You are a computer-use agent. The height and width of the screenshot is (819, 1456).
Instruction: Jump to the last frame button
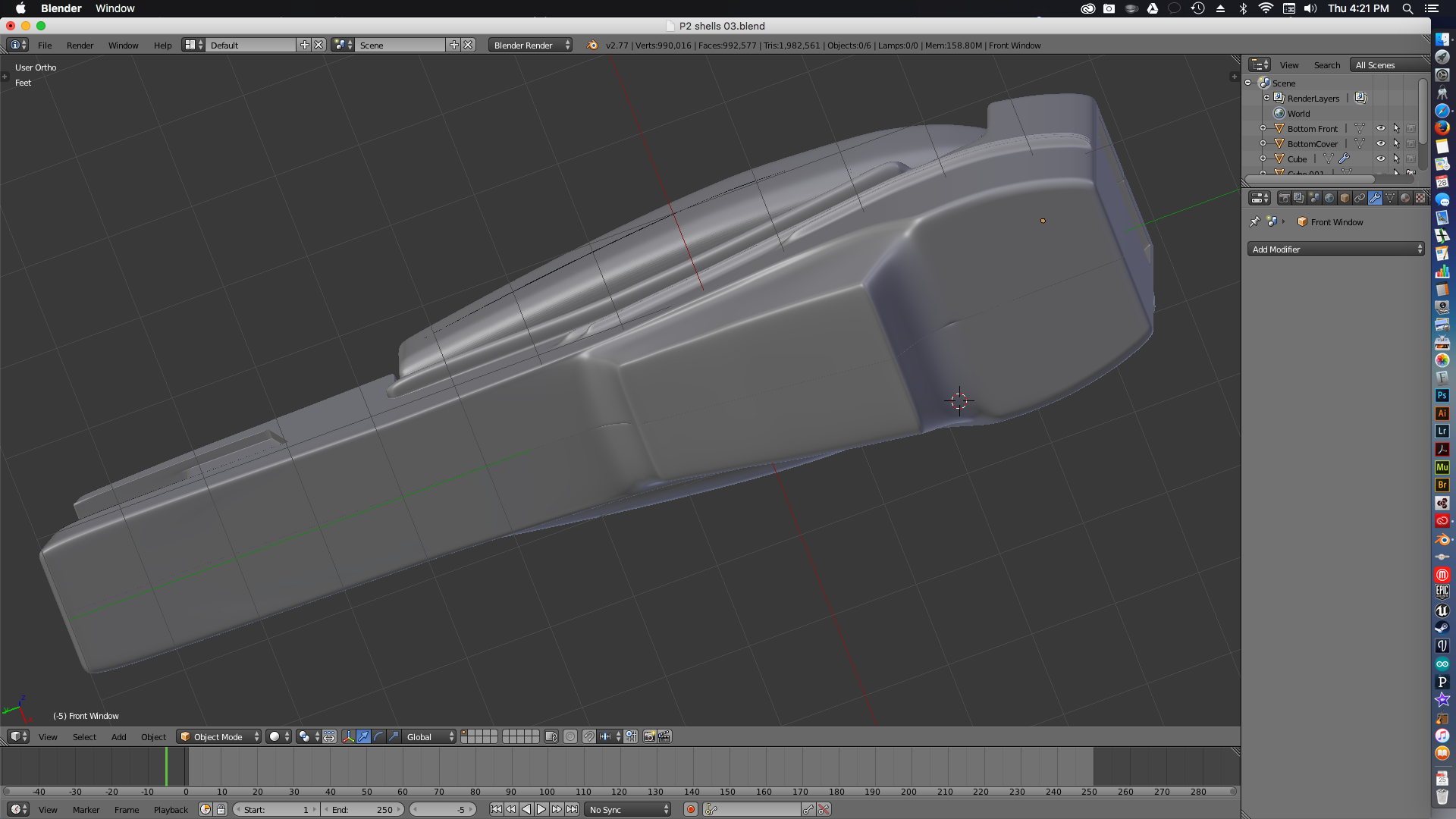[572, 809]
